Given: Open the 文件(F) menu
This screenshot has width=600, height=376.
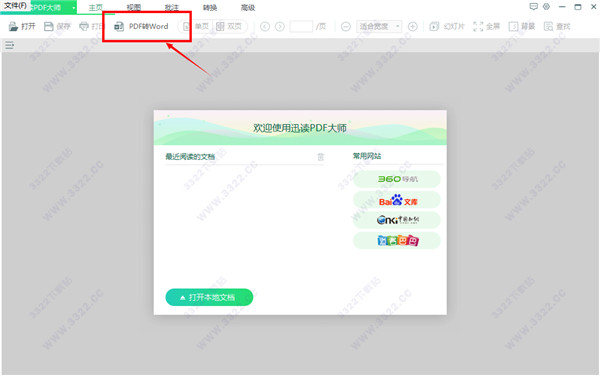Looking at the screenshot, I should tap(15, 6).
